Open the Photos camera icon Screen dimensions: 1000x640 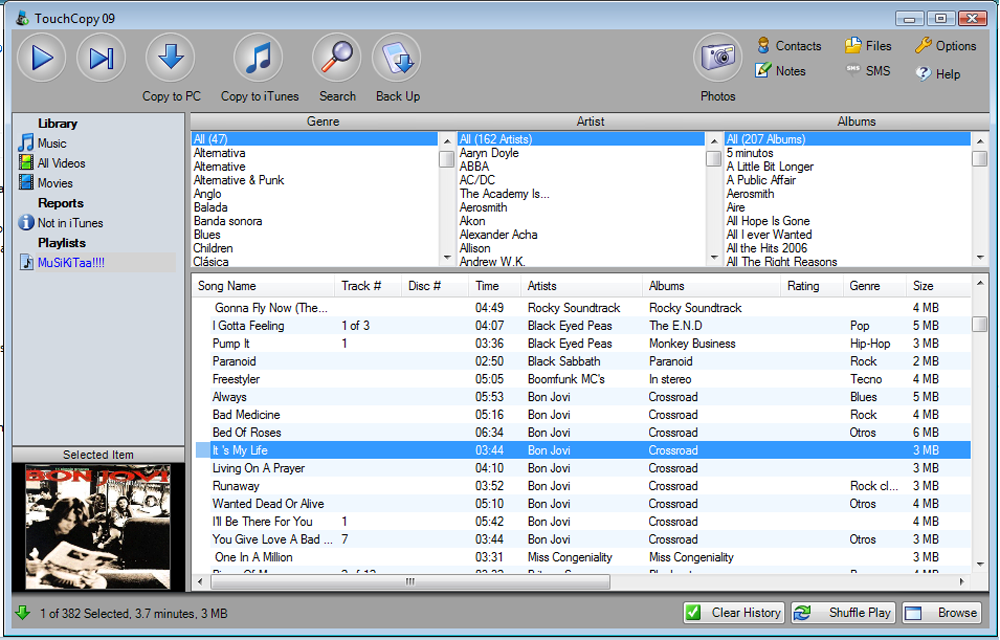click(717, 58)
